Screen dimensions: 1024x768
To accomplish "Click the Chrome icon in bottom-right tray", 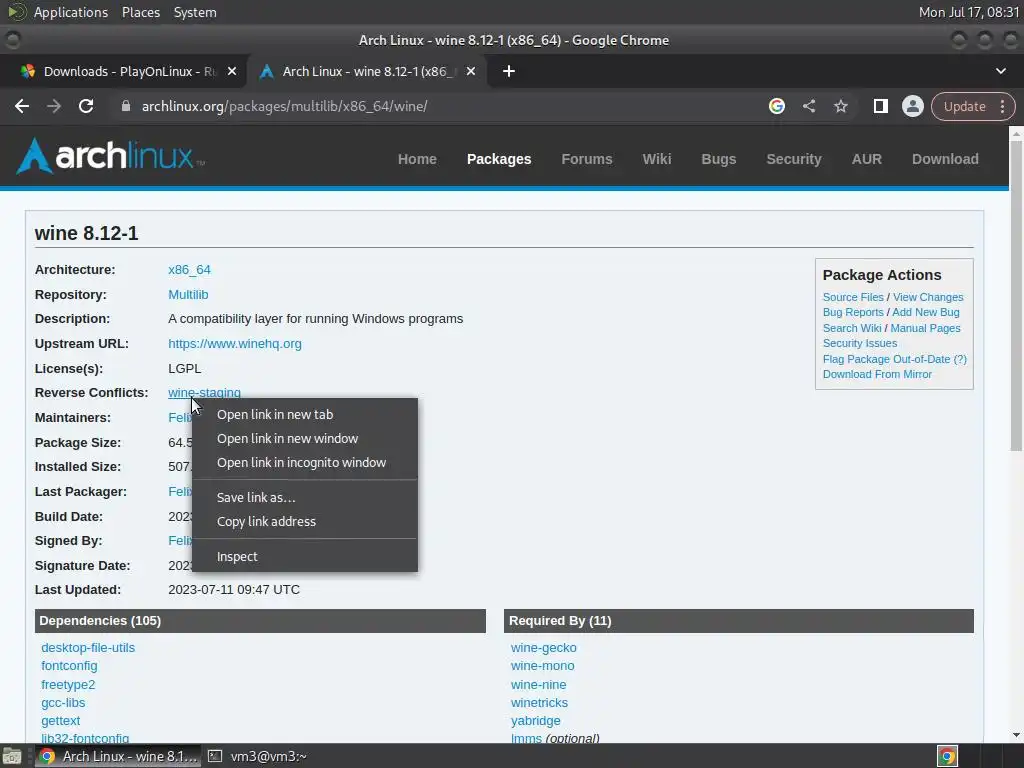I will click(947, 756).
